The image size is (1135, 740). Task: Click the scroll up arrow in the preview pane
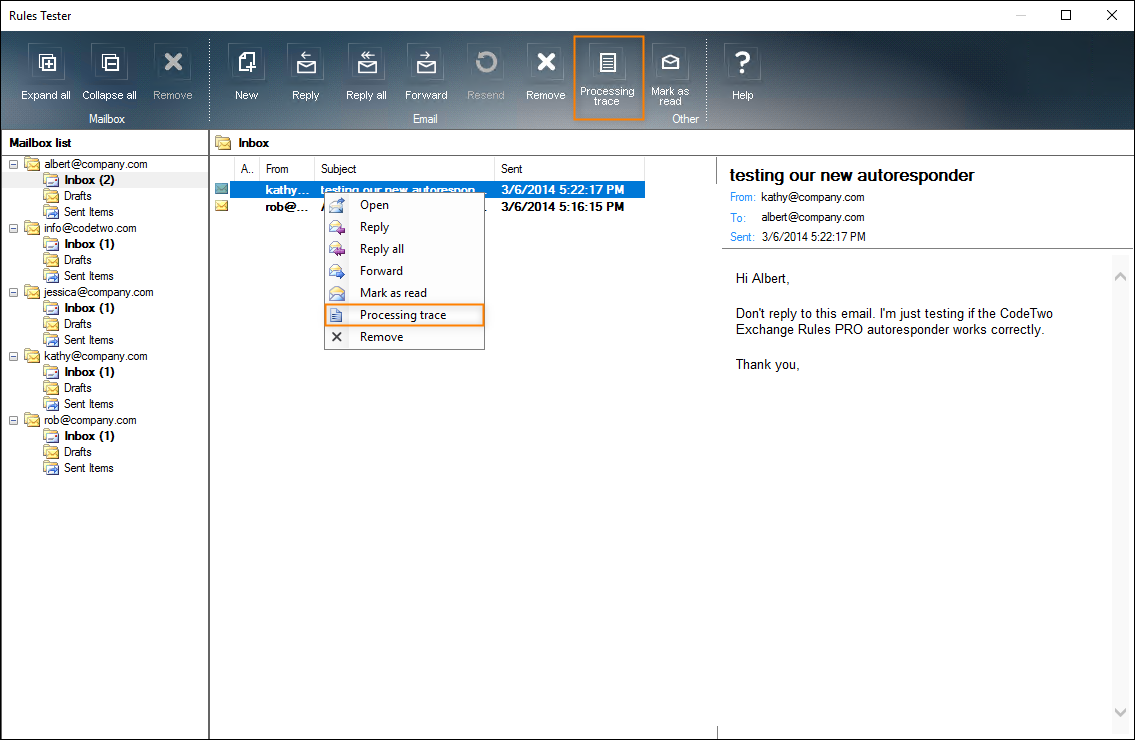(x=1120, y=277)
